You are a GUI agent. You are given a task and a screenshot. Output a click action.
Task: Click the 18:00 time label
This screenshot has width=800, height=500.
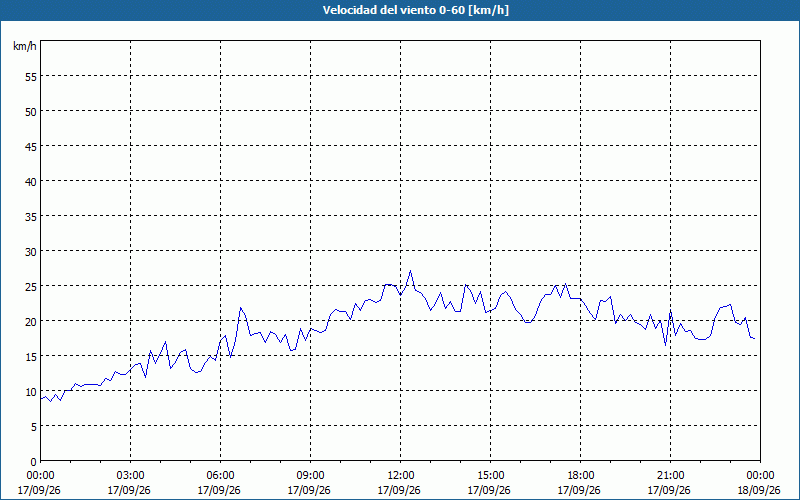coord(580,476)
